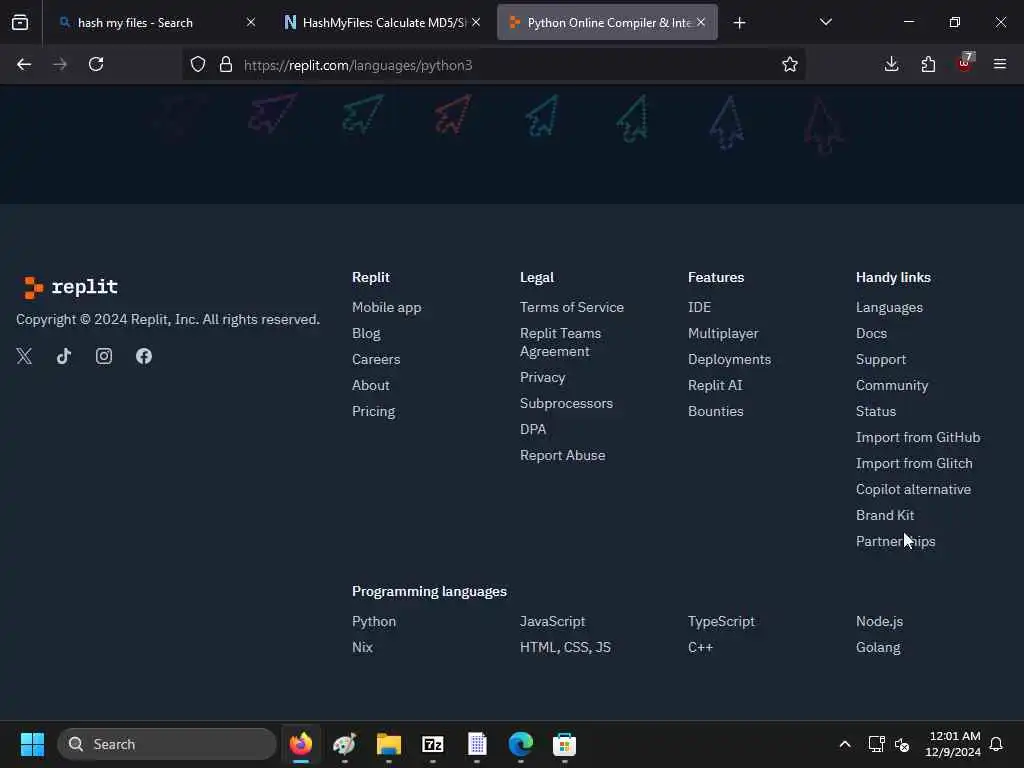The image size is (1024, 768).
Task: Reload the page with the refresh icon
Action: 96,64
